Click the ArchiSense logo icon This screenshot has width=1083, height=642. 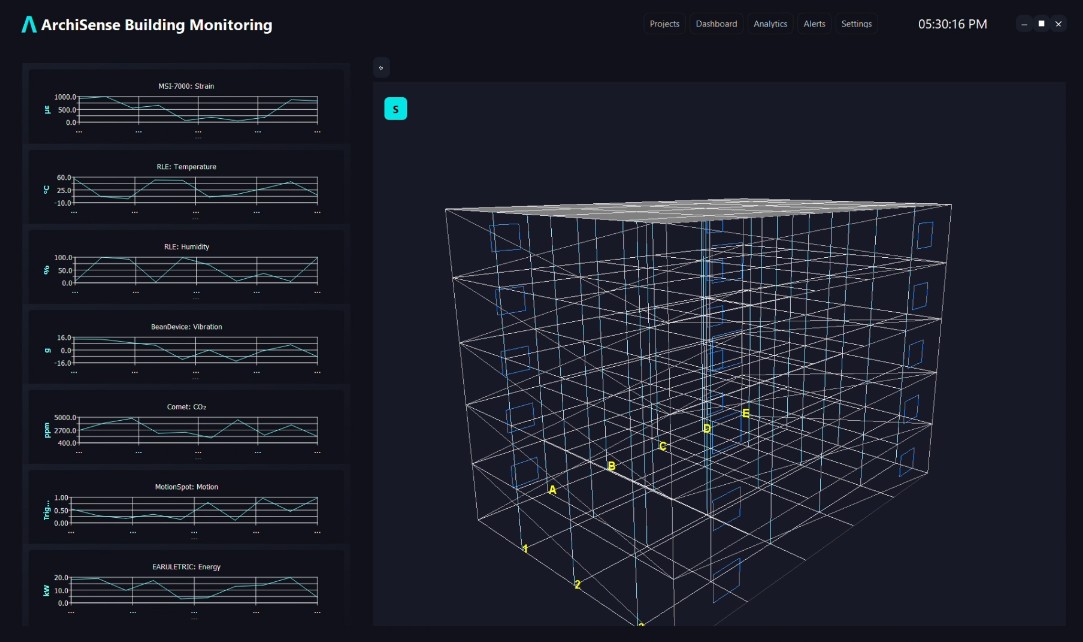click(x=29, y=25)
